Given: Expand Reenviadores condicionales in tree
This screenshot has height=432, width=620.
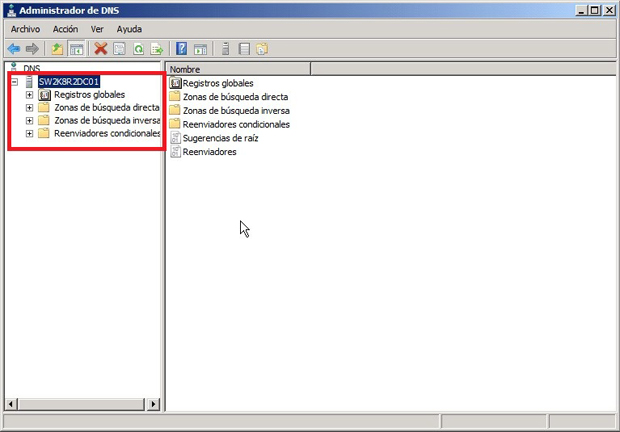Looking at the screenshot, I should [x=29, y=134].
